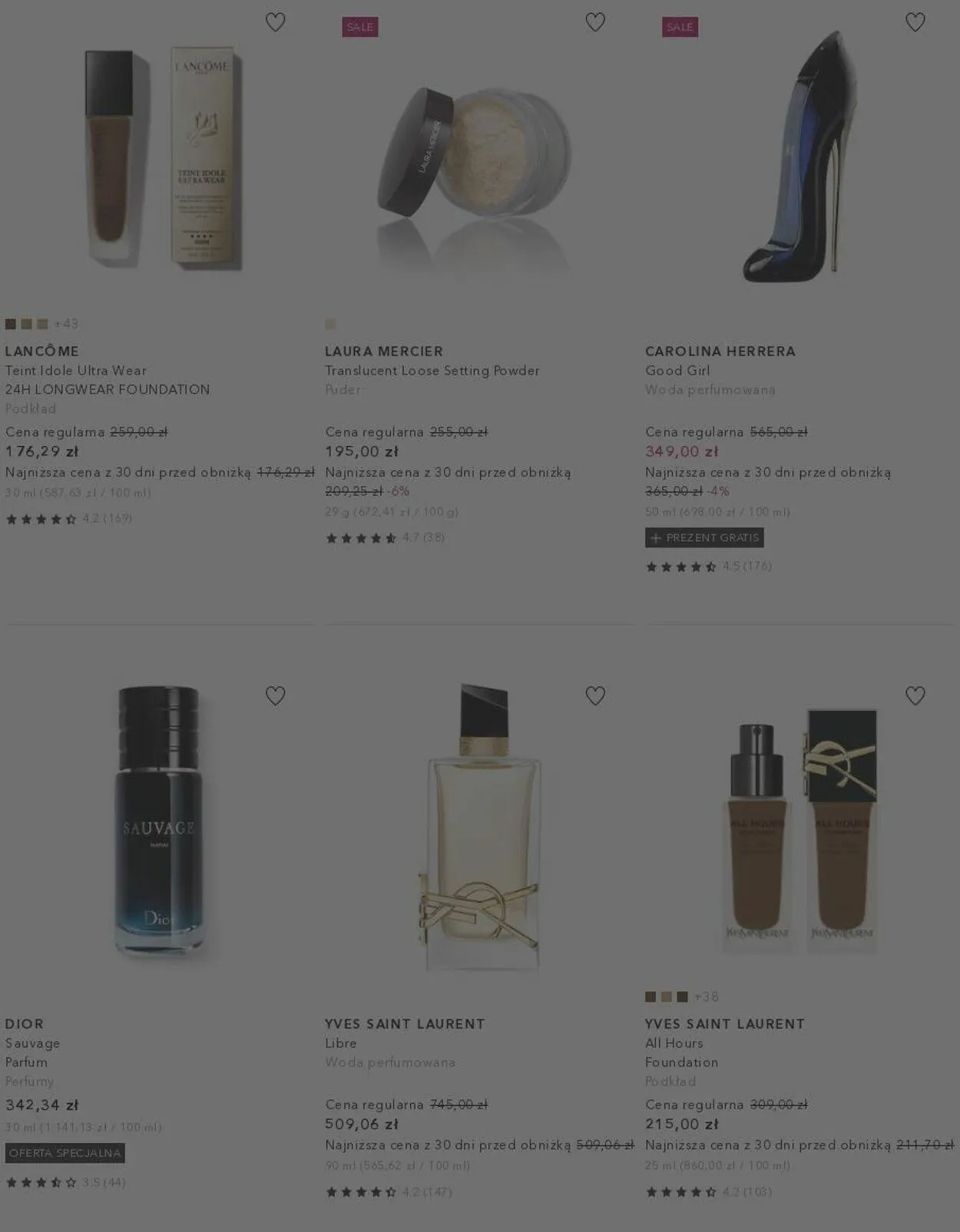Click the SALE tag on Laura Mercier
The width and height of the screenshot is (960, 1232).
coord(360,27)
